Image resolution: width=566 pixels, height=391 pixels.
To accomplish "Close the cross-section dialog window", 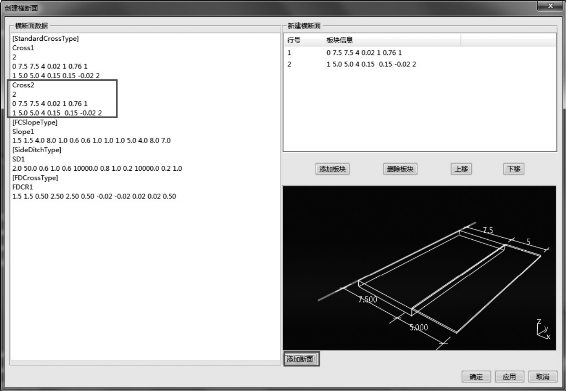I will pyautogui.click(x=550, y=6).
